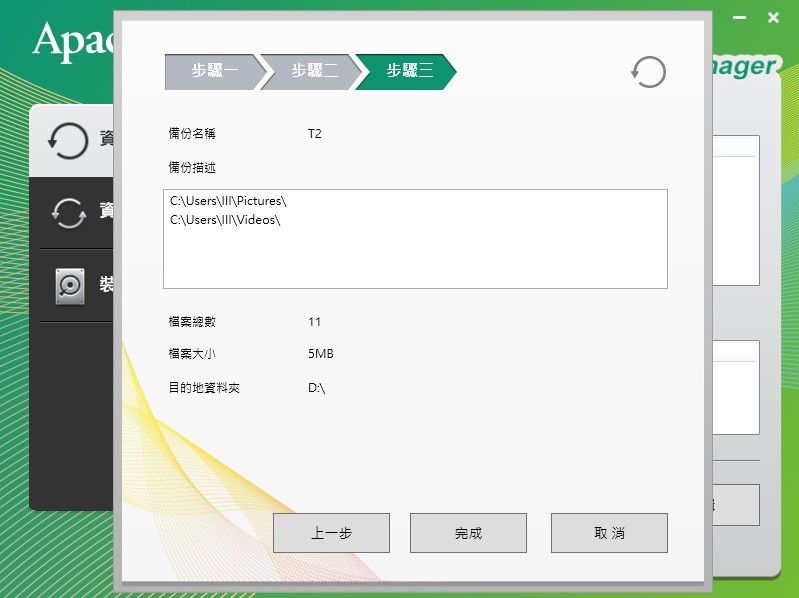Screen dimensions: 799x598
Task: Click the 目的地資料夾 label
Action: coord(204,388)
